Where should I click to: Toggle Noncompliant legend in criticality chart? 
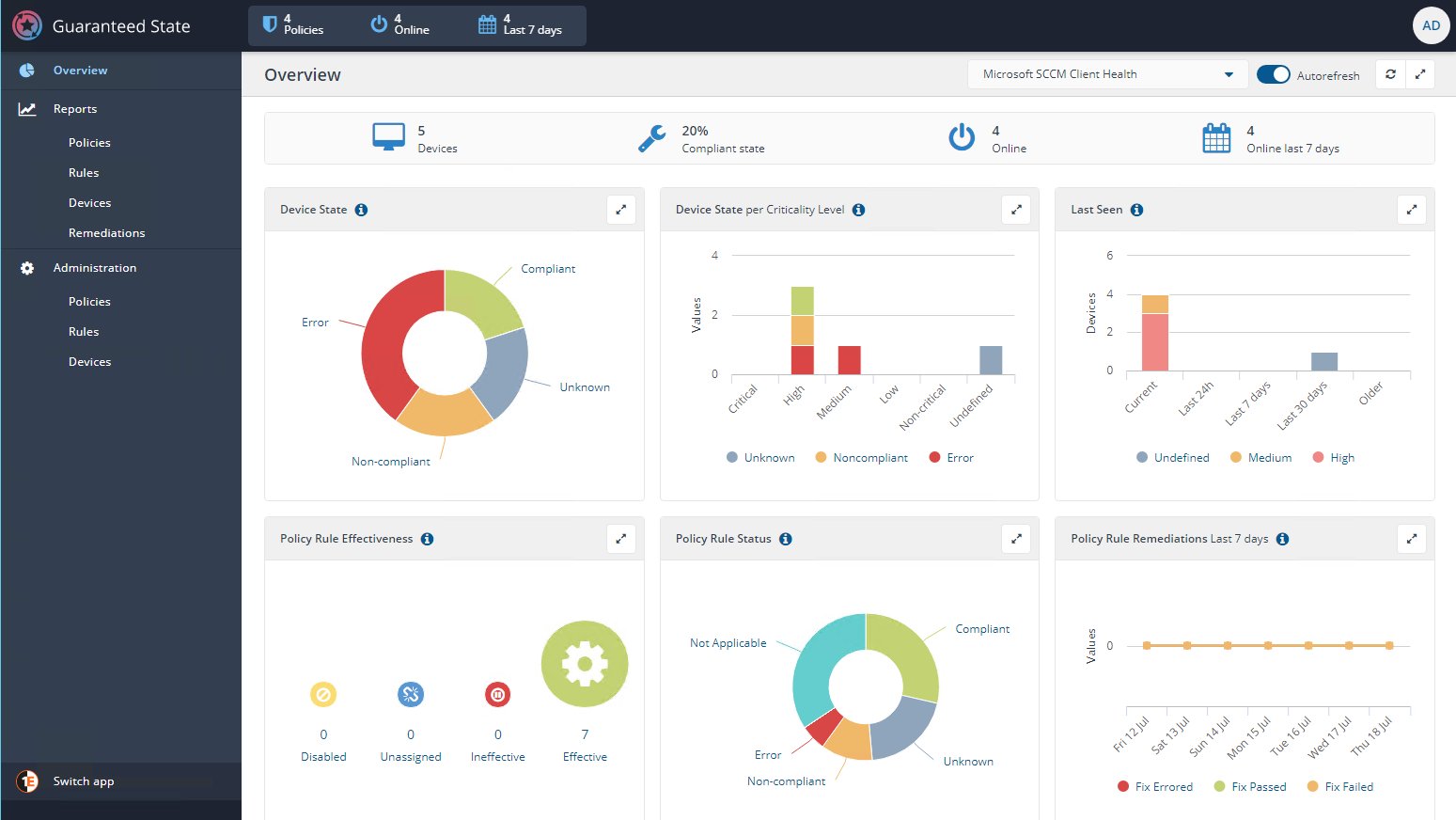861,458
